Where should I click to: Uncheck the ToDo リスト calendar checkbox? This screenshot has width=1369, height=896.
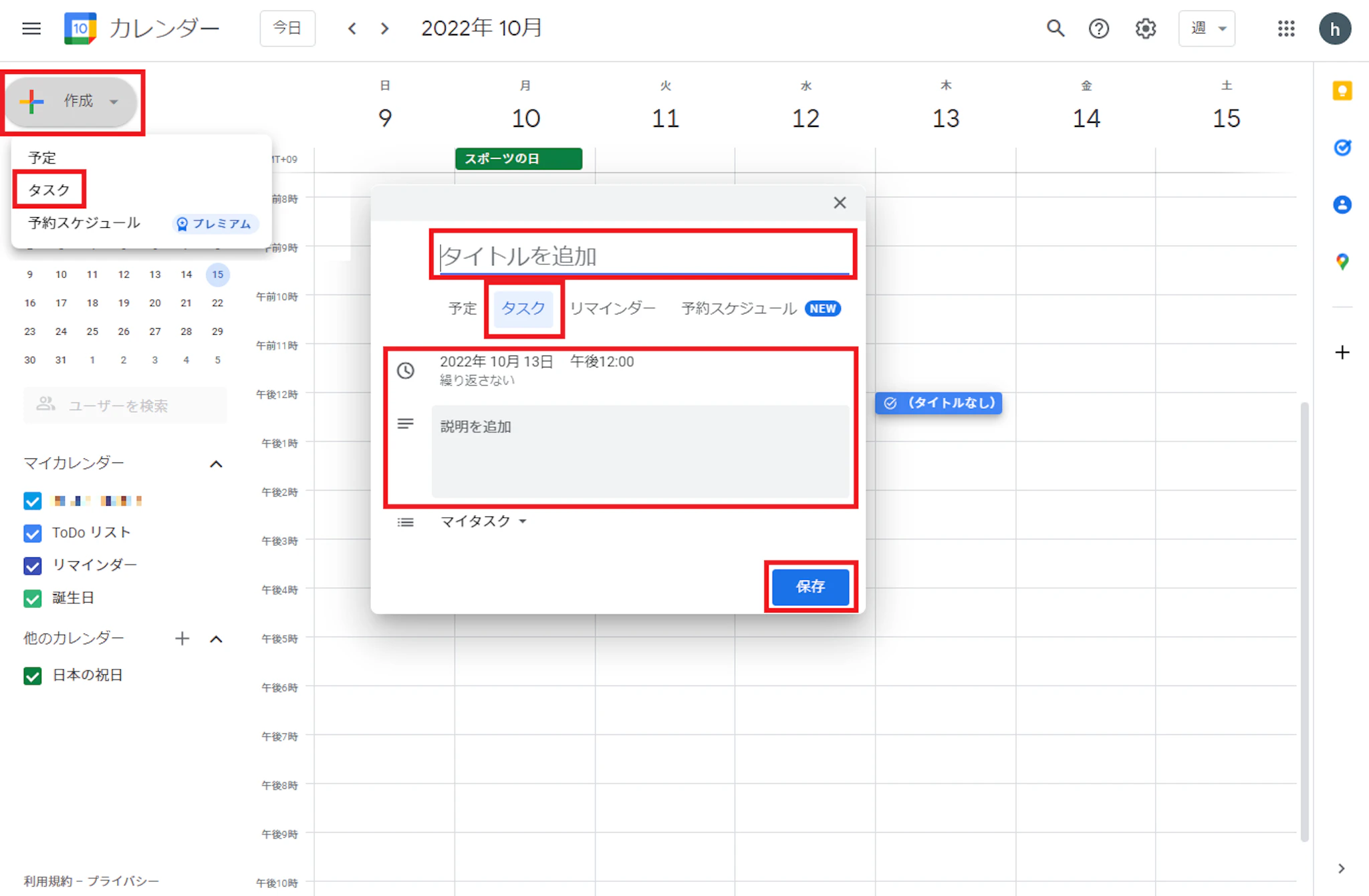(32, 533)
